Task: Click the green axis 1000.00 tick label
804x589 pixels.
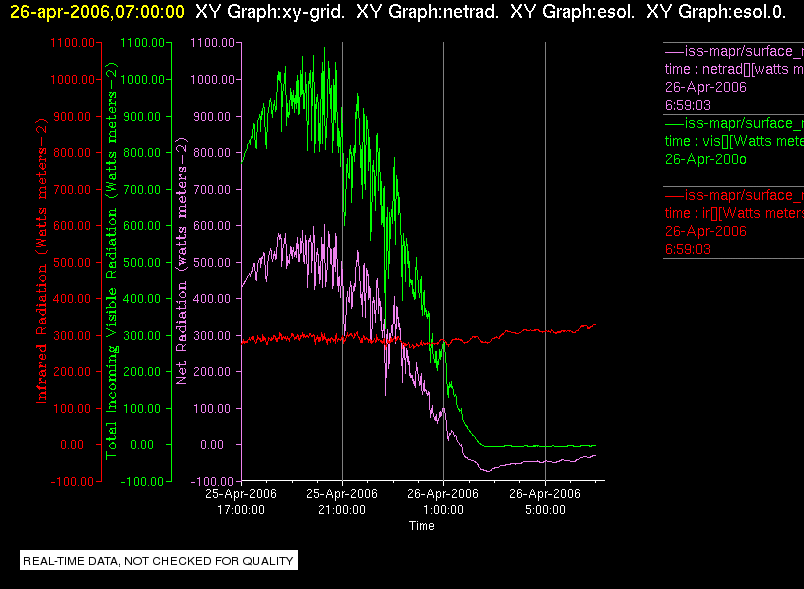Action: [x=143, y=79]
